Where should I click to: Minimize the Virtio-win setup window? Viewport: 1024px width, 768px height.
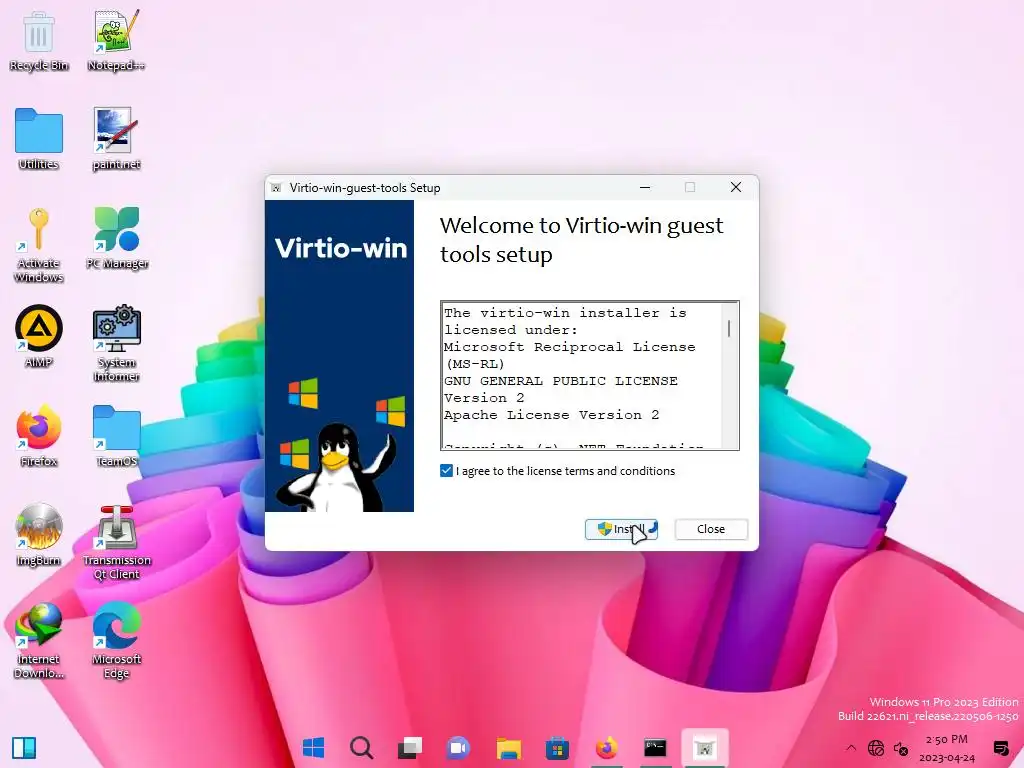coord(645,187)
